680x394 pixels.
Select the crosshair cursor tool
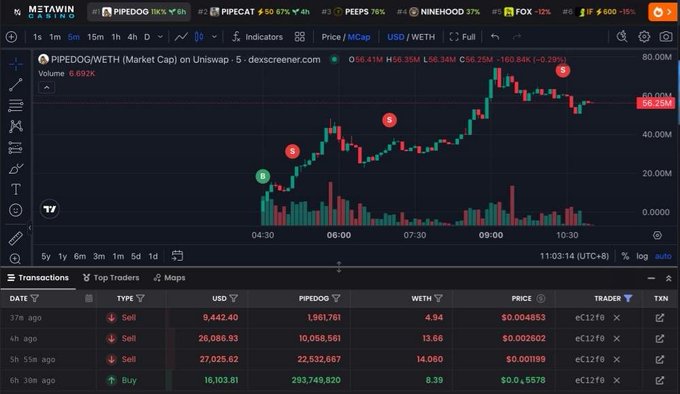point(16,64)
